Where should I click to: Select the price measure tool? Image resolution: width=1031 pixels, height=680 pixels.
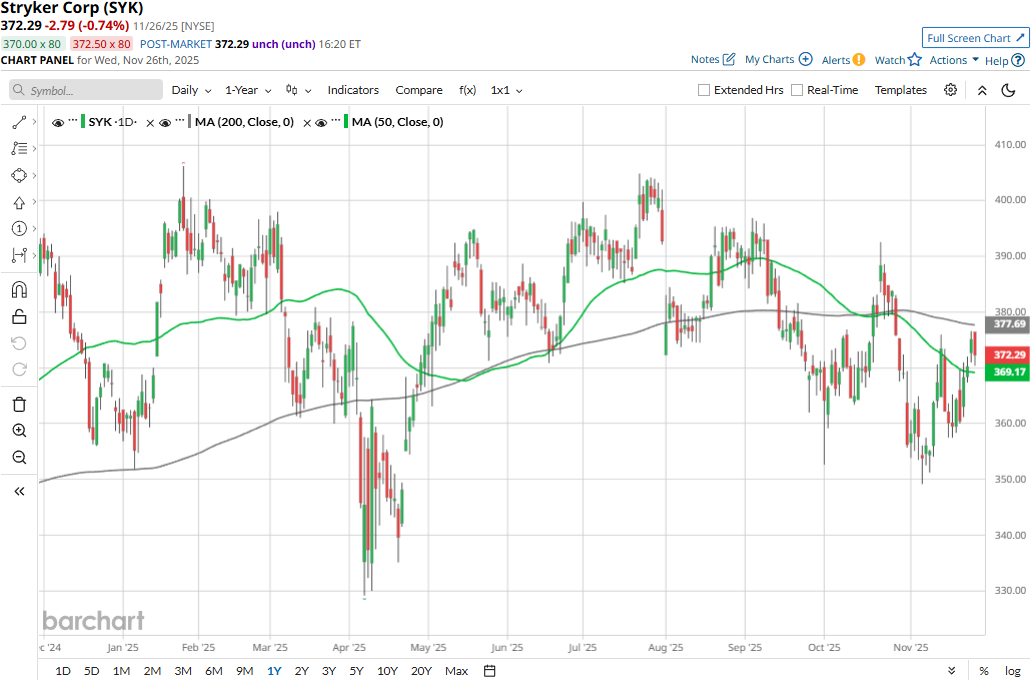pos(19,255)
